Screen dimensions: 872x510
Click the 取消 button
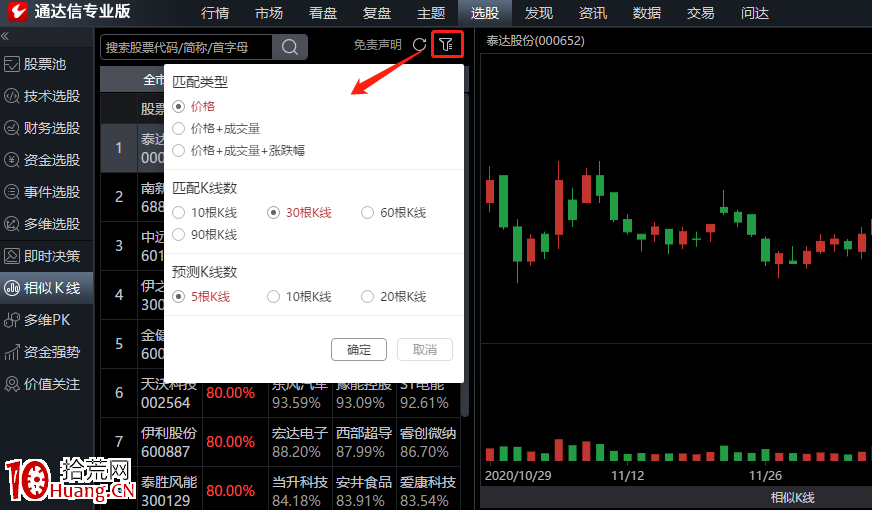coord(425,349)
